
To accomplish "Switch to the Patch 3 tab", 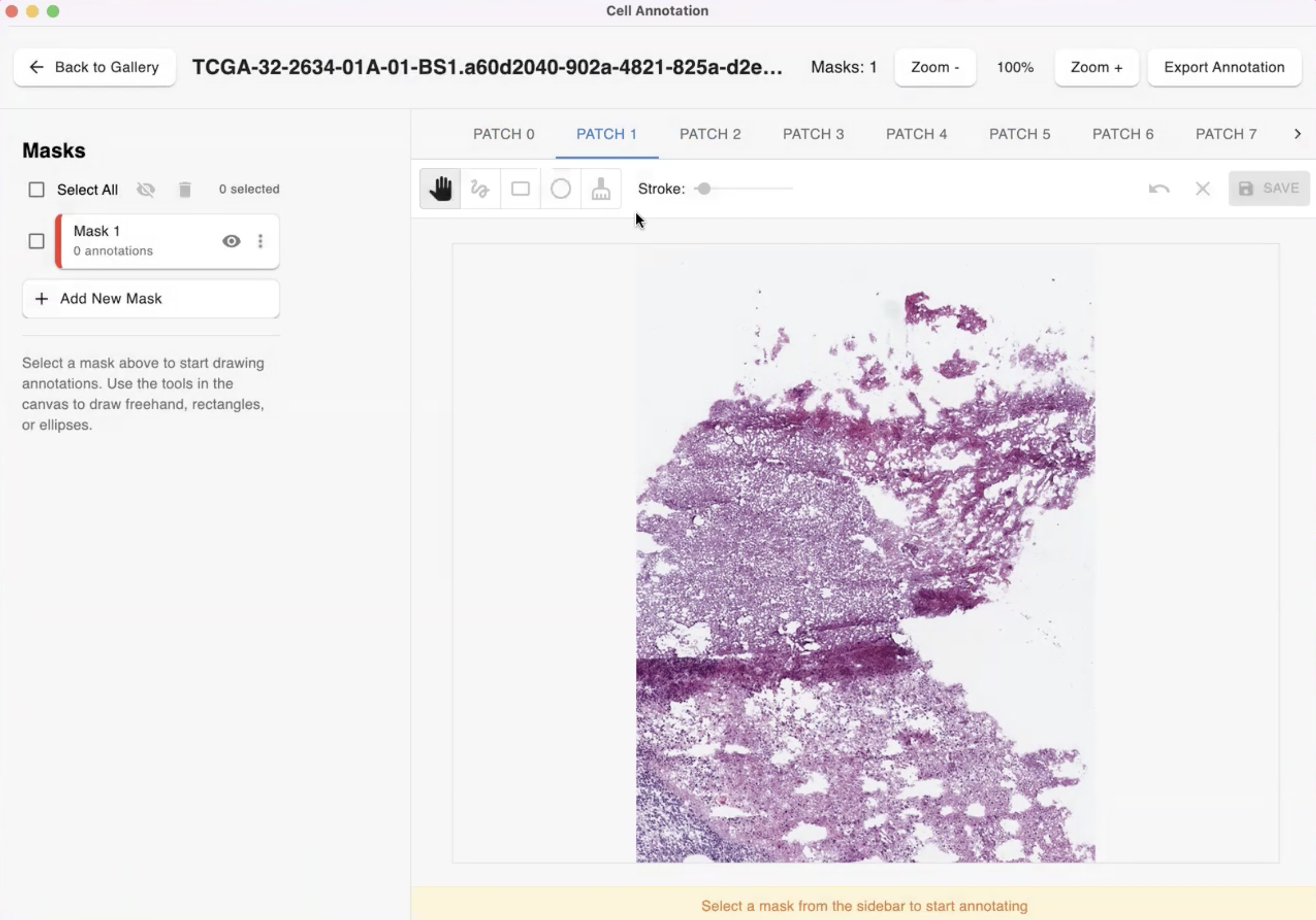I will (813, 134).
